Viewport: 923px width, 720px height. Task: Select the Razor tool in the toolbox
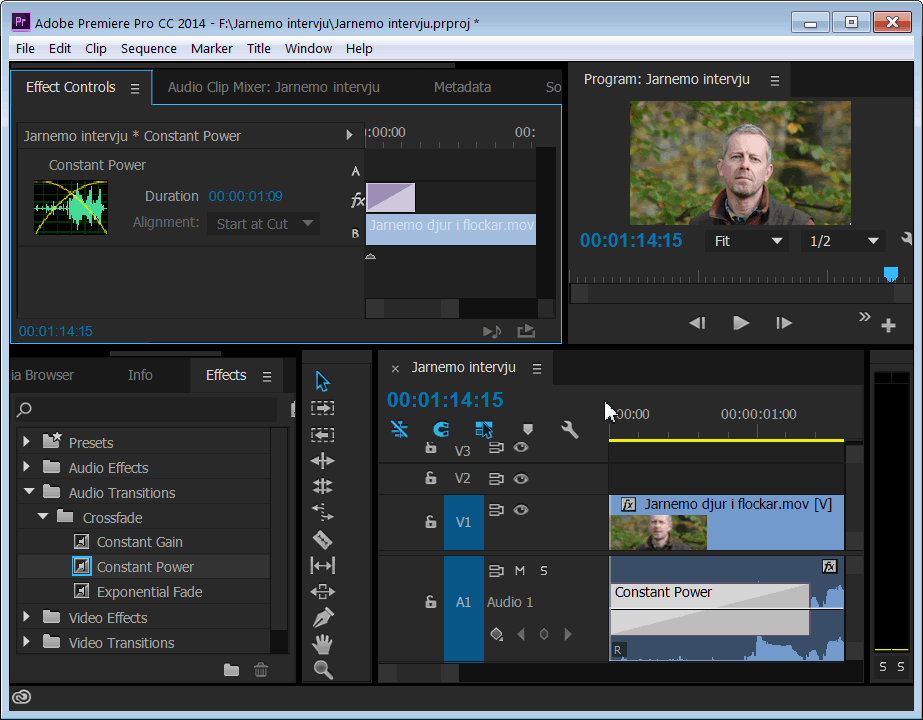pyautogui.click(x=323, y=539)
